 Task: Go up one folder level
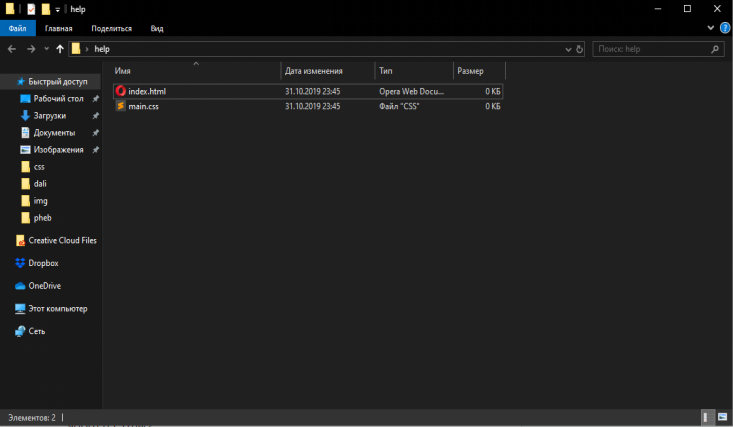(x=60, y=49)
